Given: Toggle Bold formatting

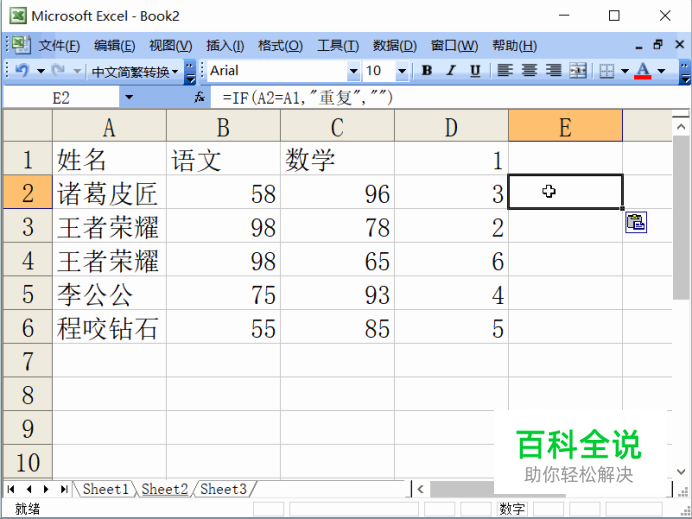Looking at the screenshot, I should click(427, 71).
